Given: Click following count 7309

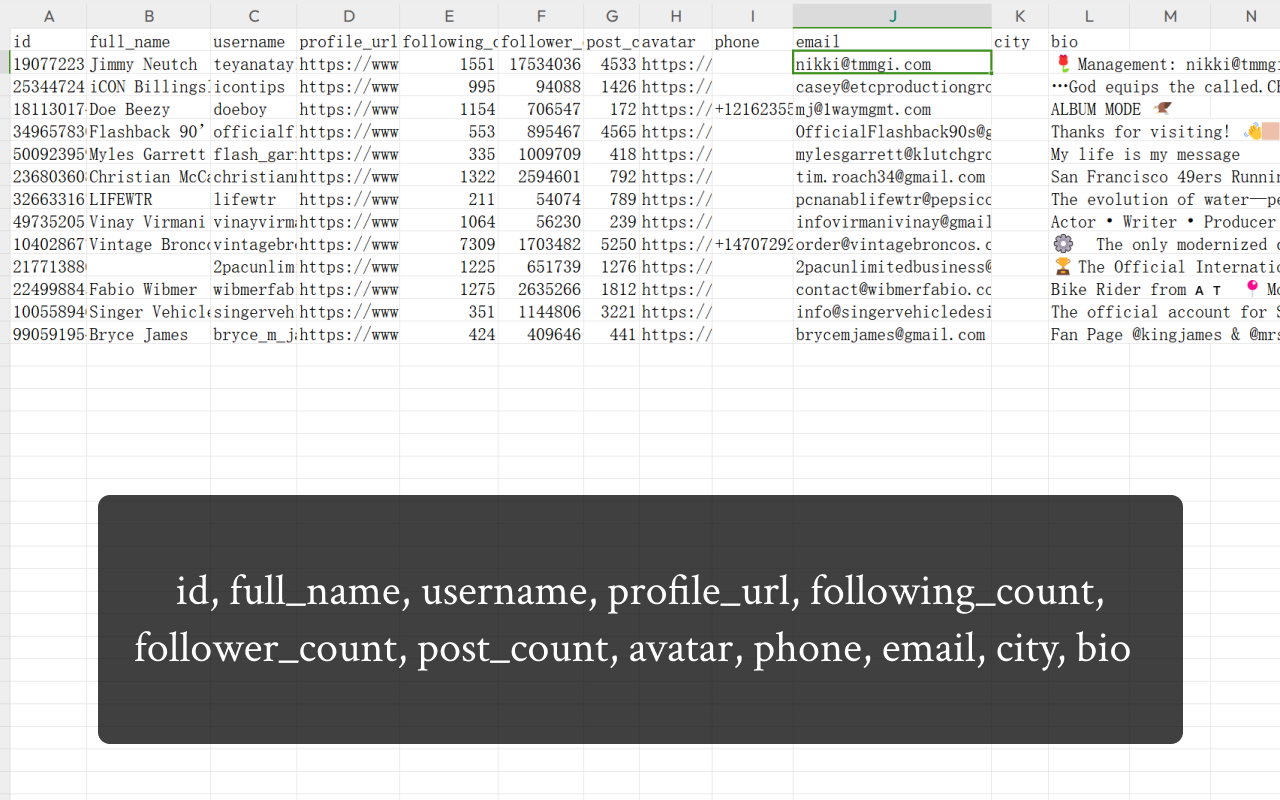Looking at the screenshot, I should pos(449,244).
